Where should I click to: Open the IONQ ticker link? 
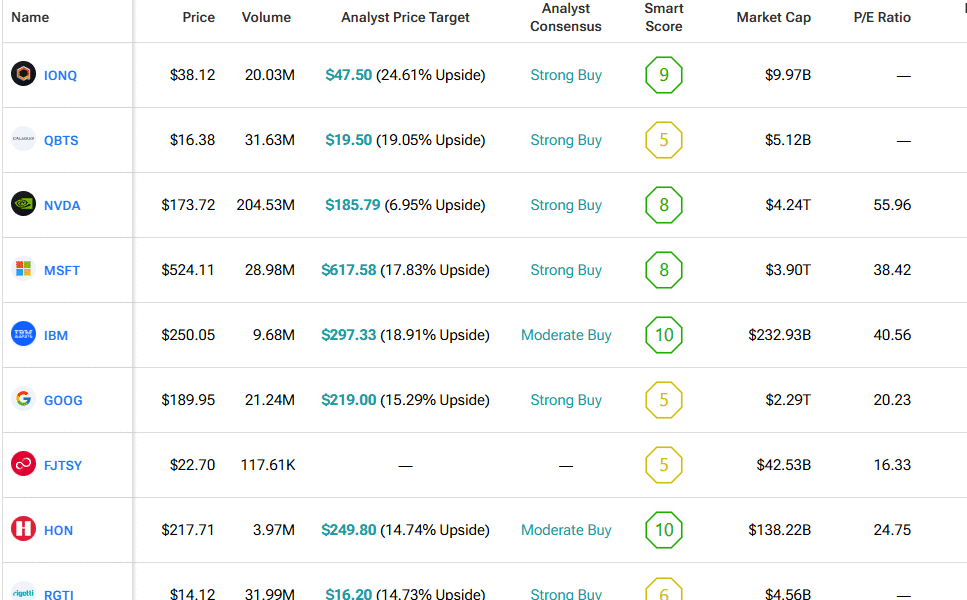tap(60, 75)
